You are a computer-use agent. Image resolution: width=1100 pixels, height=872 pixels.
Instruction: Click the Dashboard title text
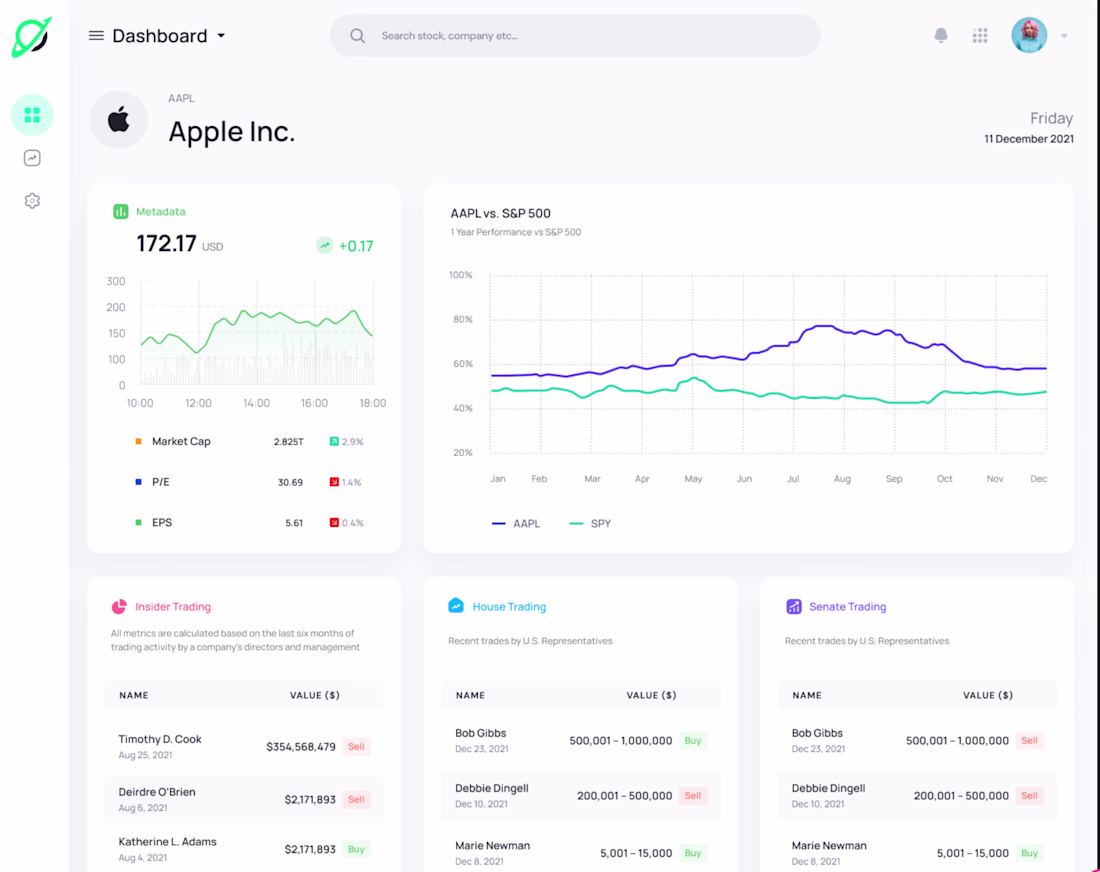(160, 36)
